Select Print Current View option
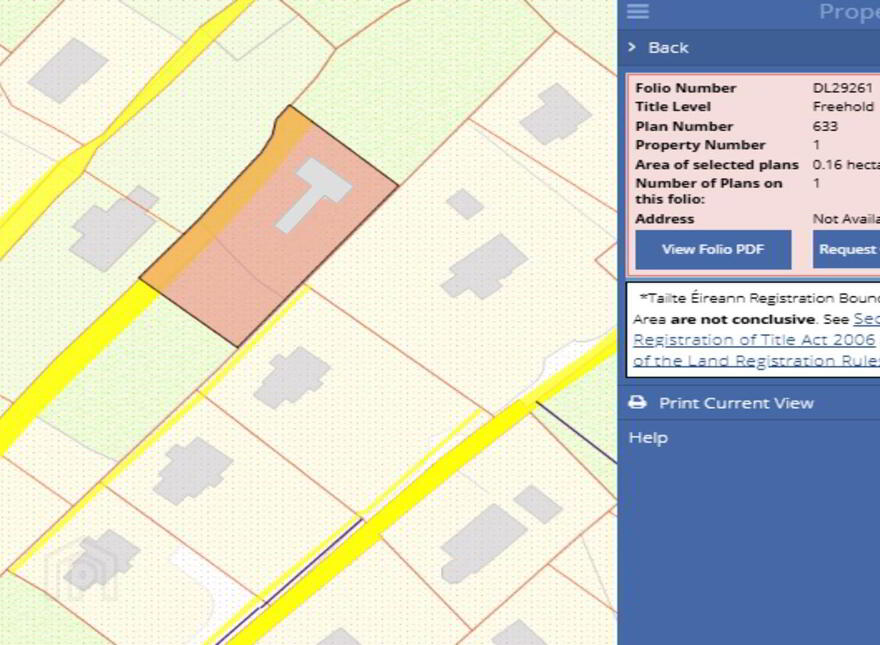The height and width of the screenshot is (645, 880). [736, 403]
